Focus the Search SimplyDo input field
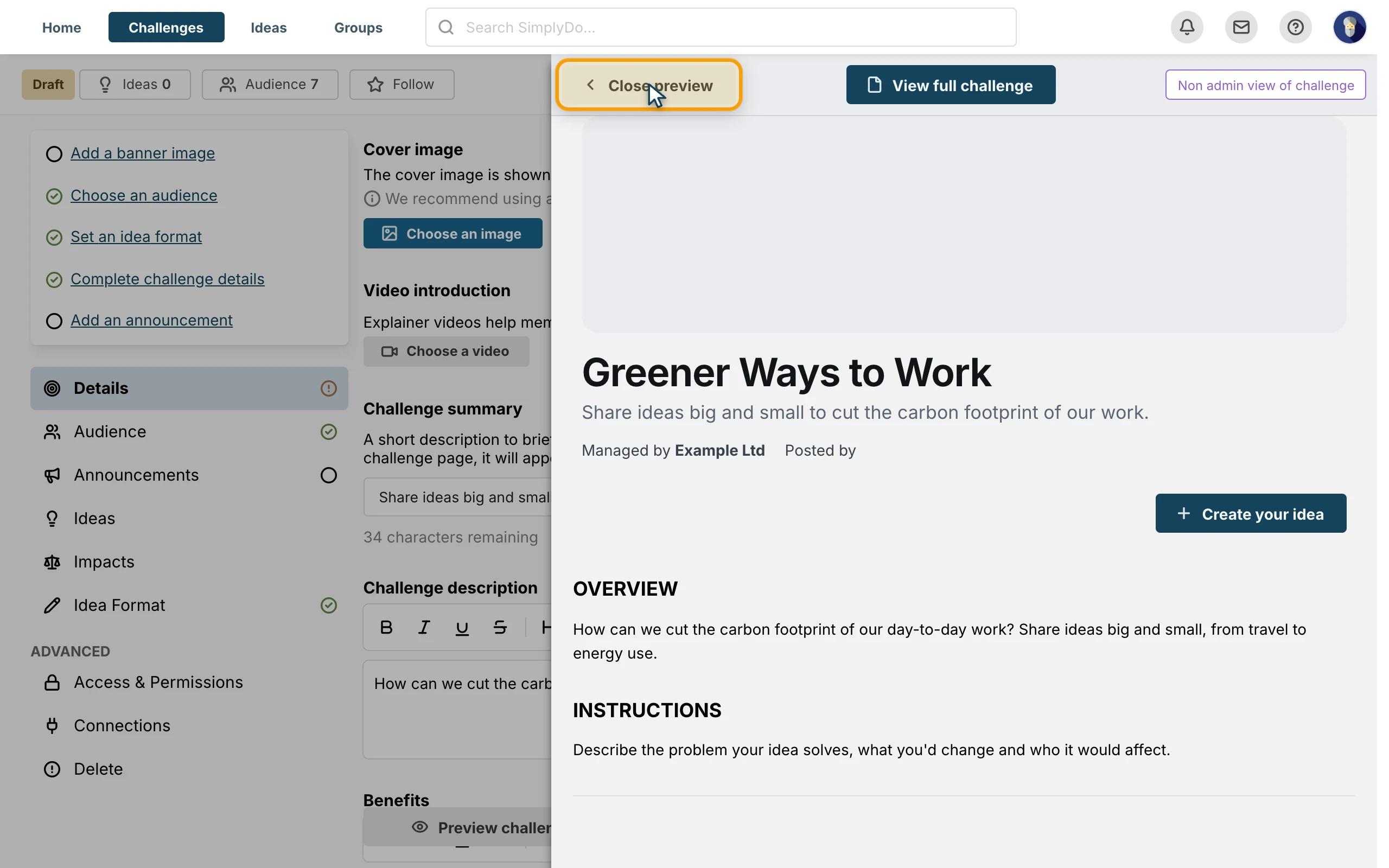 (x=721, y=27)
